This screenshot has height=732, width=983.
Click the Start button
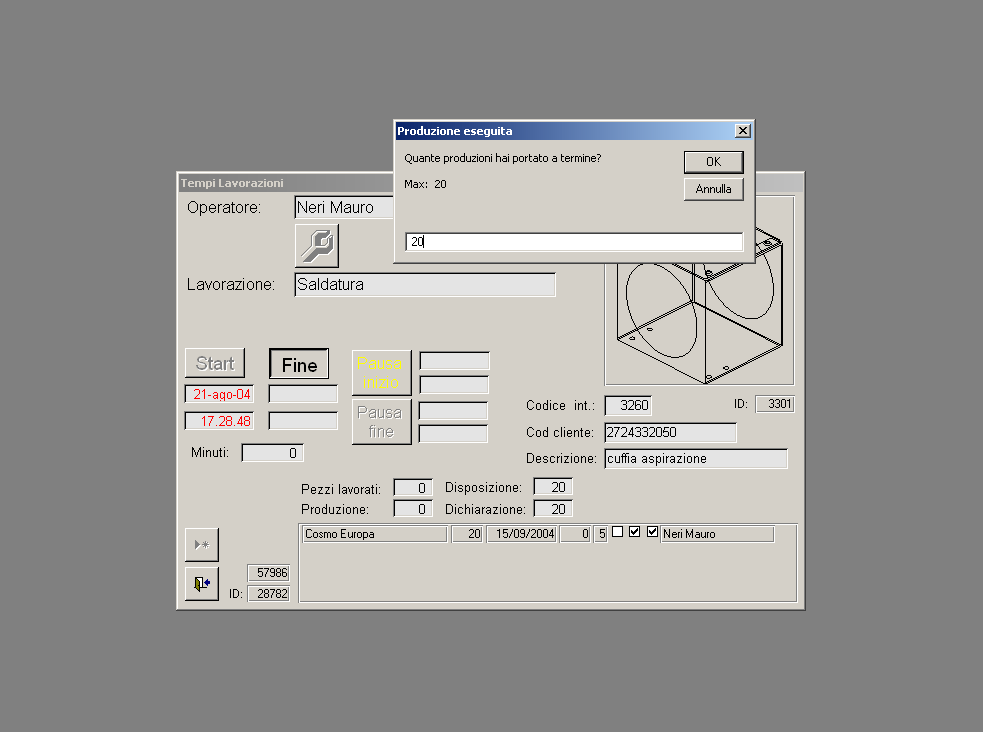215,363
